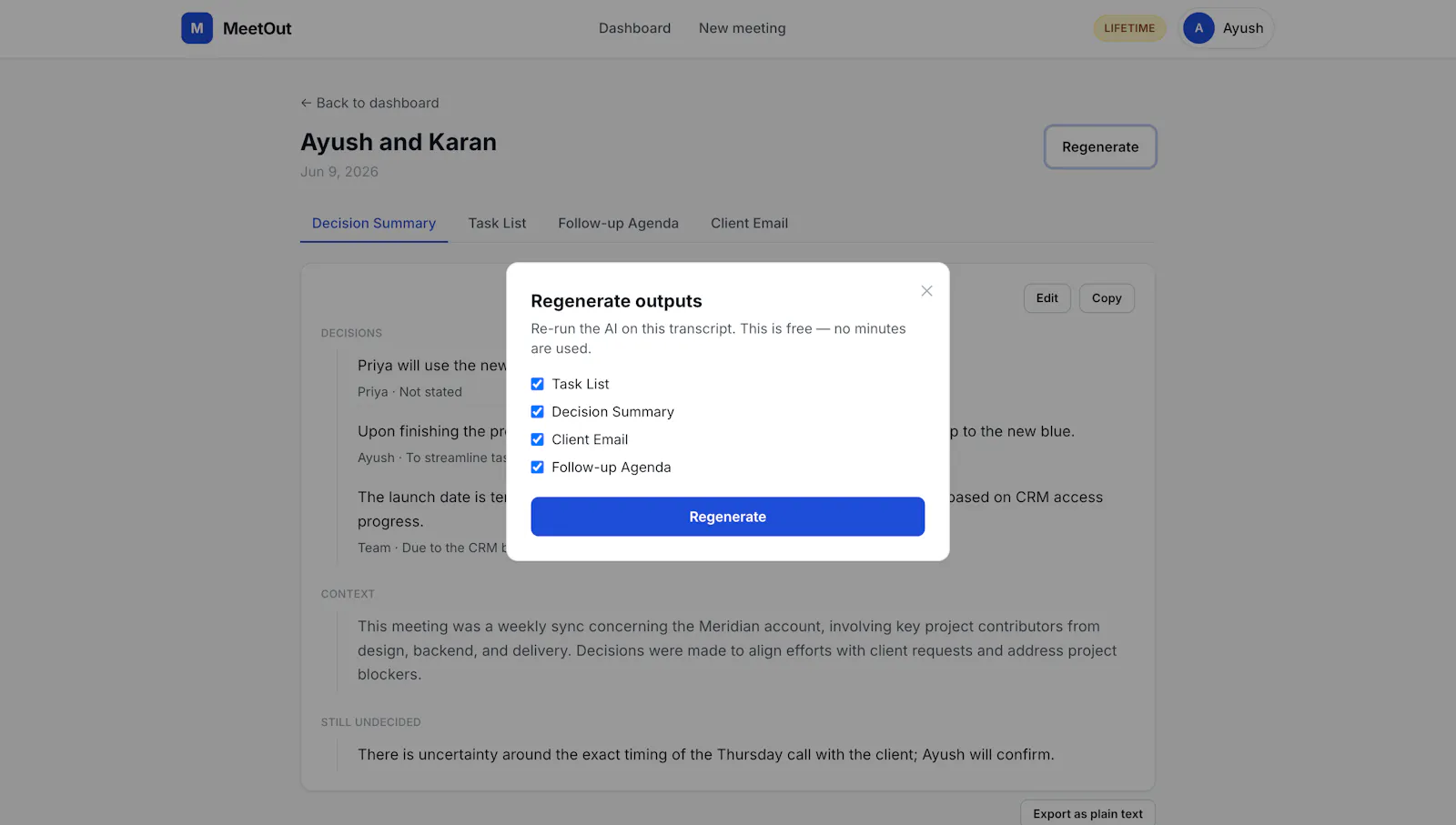Switch to the Task List tab
The height and width of the screenshot is (825, 1456).
click(x=497, y=223)
